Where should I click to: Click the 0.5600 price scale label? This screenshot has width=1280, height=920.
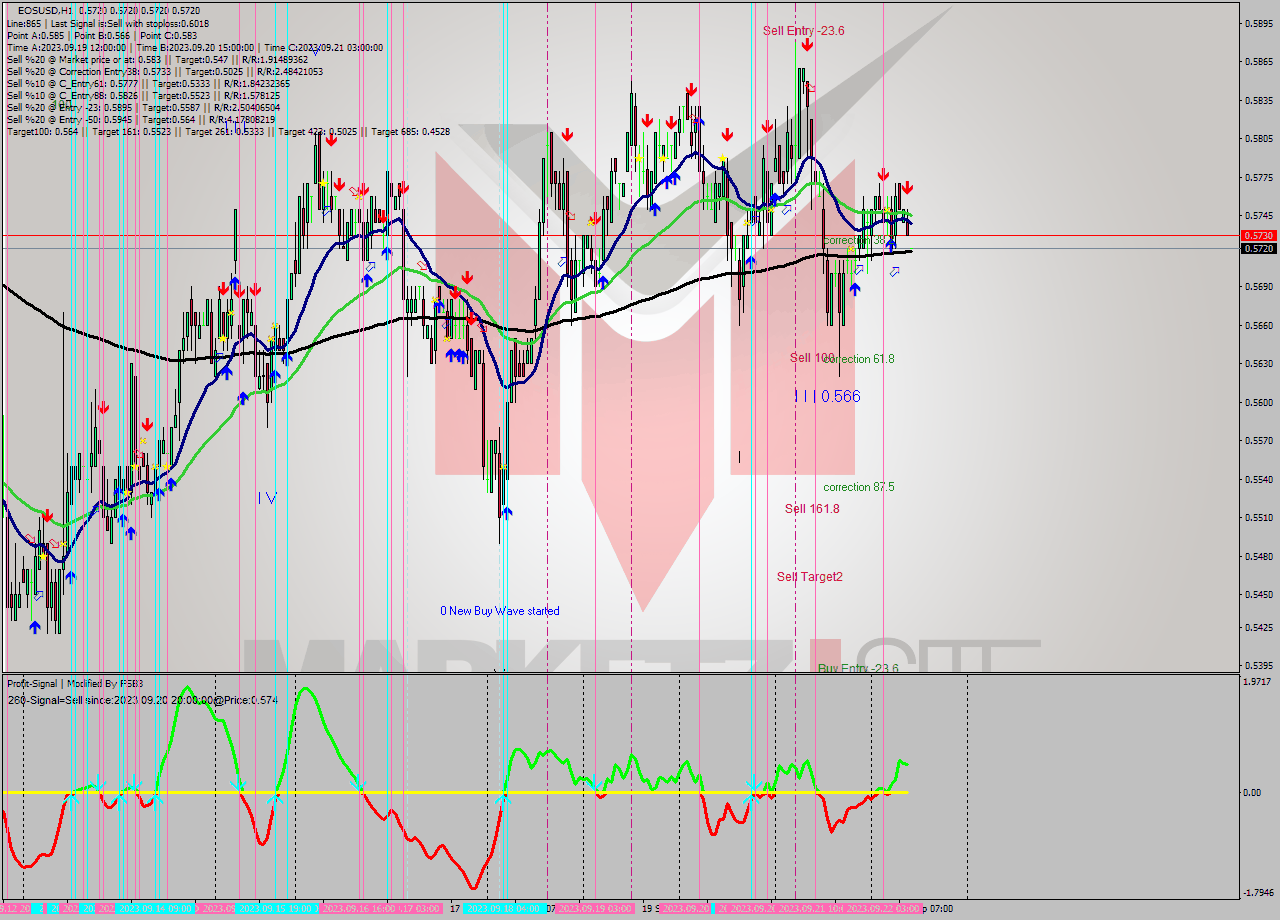1258,402
